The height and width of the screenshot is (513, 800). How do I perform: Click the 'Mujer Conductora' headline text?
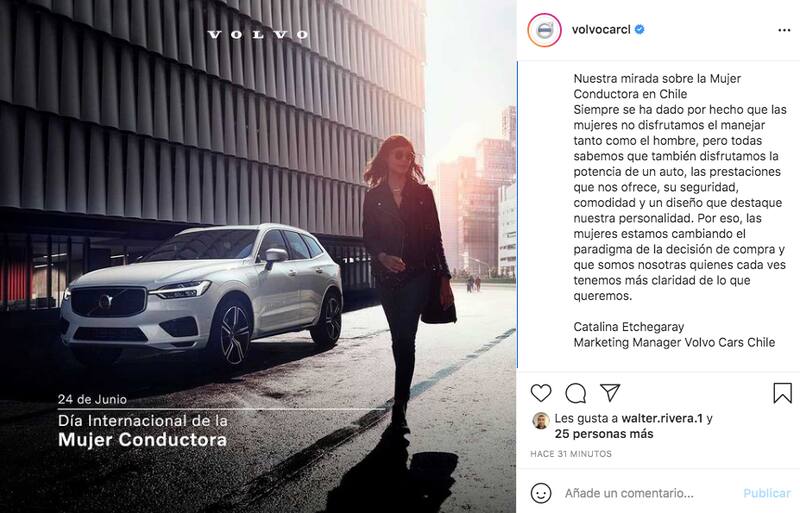[x=142, y=440]
